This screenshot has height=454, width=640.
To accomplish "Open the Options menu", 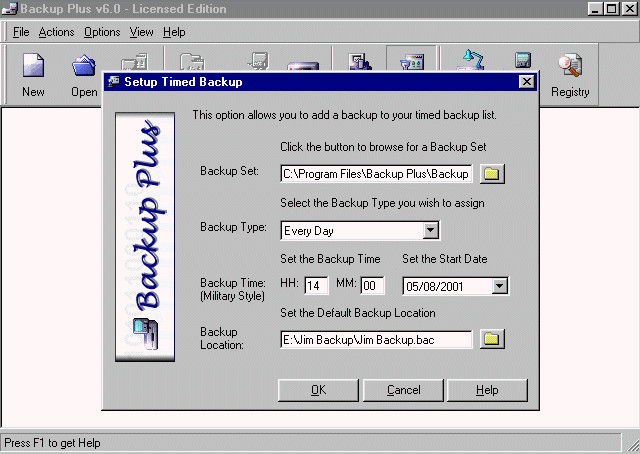I will click(x=102, y=32).
